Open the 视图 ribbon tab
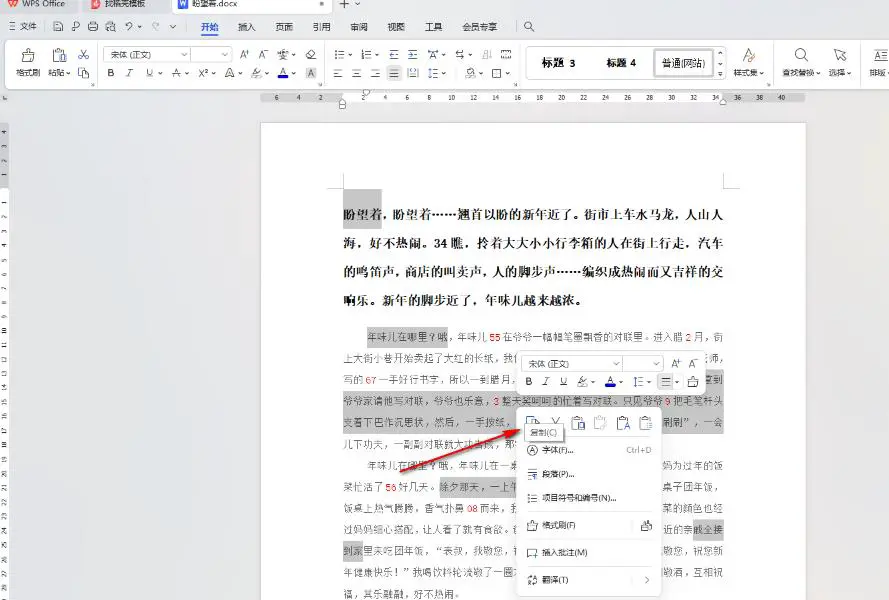This screenshot has height=600, width=889. click(x=396, y=27)
